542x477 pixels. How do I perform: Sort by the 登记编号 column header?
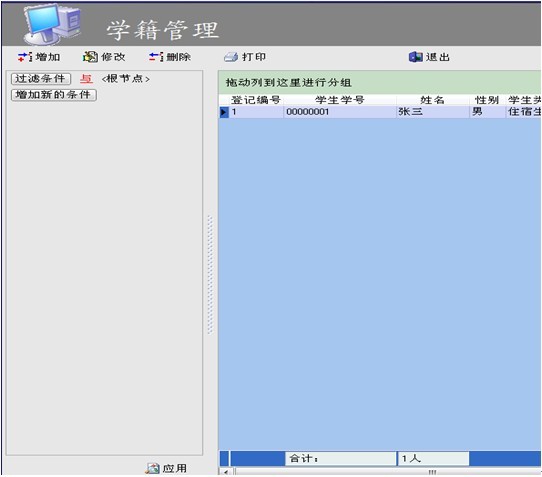[x=256, y=100]
